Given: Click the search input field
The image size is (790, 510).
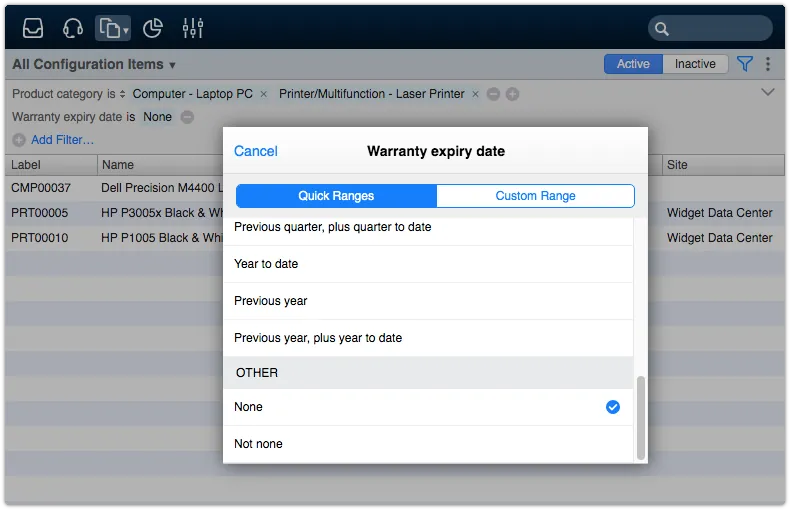Looking at the screenshot, I should (x=710, y=29).
